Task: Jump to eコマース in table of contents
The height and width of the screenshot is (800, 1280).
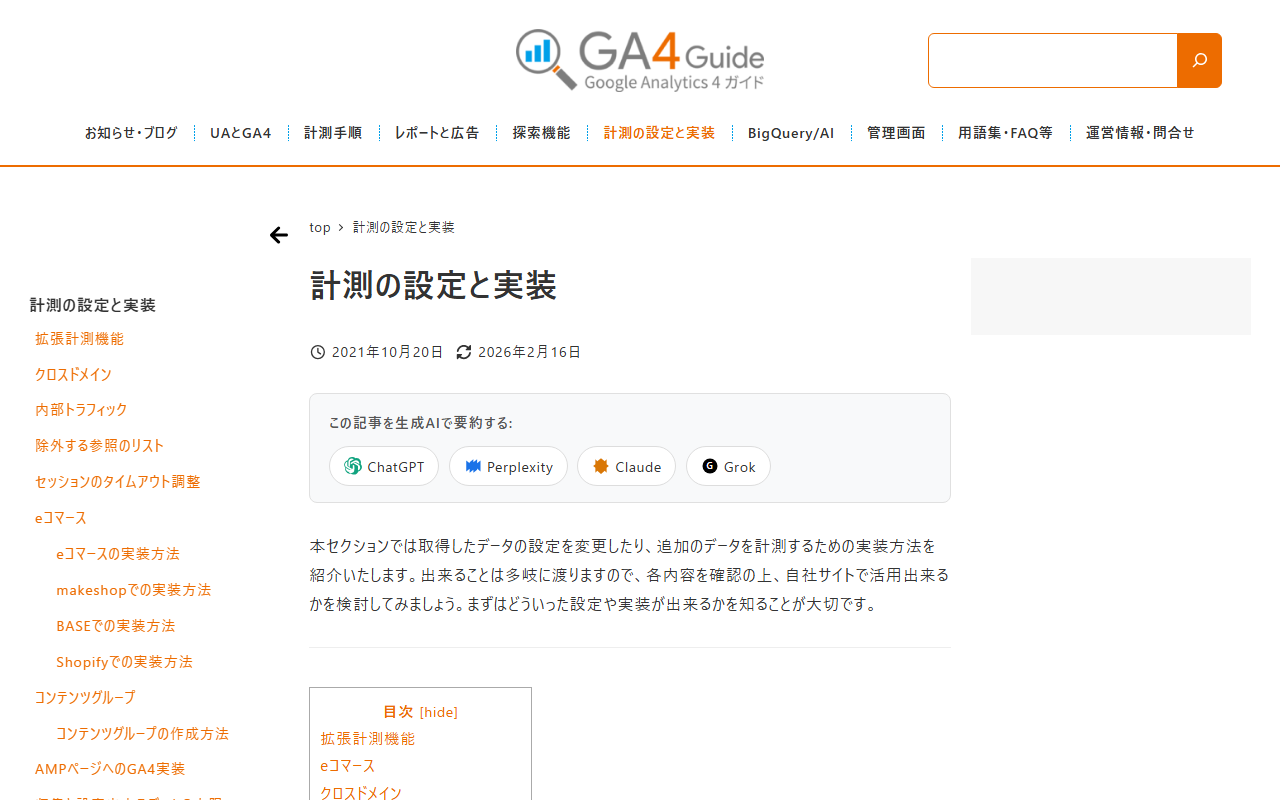Action: 348,766
